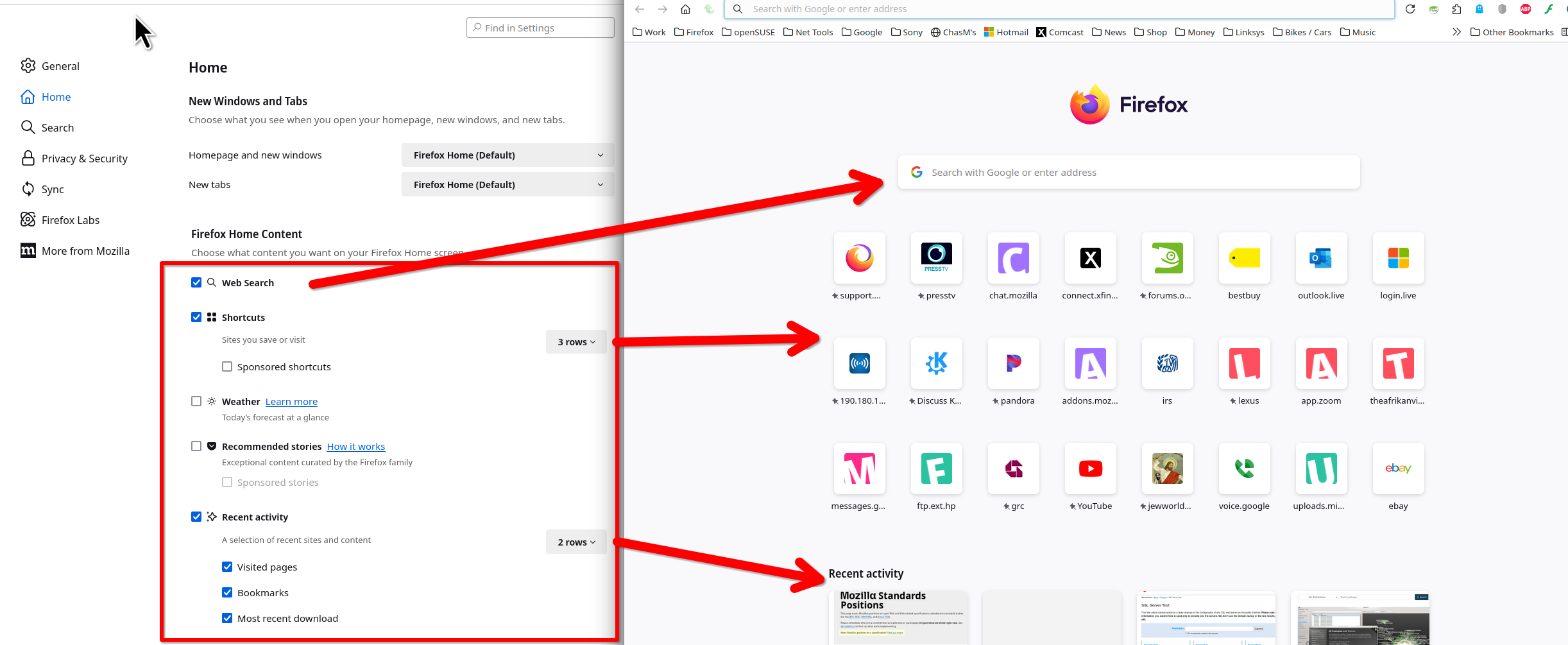The image size is (1568, 645).
Task: Open Recent activity 2 rows dropdown
Action: (x=576, y=542)
